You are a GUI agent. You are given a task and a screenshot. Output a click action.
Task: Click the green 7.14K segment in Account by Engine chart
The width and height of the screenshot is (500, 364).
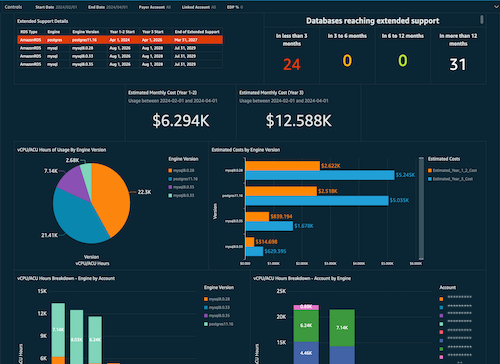(x=342, y=328)
